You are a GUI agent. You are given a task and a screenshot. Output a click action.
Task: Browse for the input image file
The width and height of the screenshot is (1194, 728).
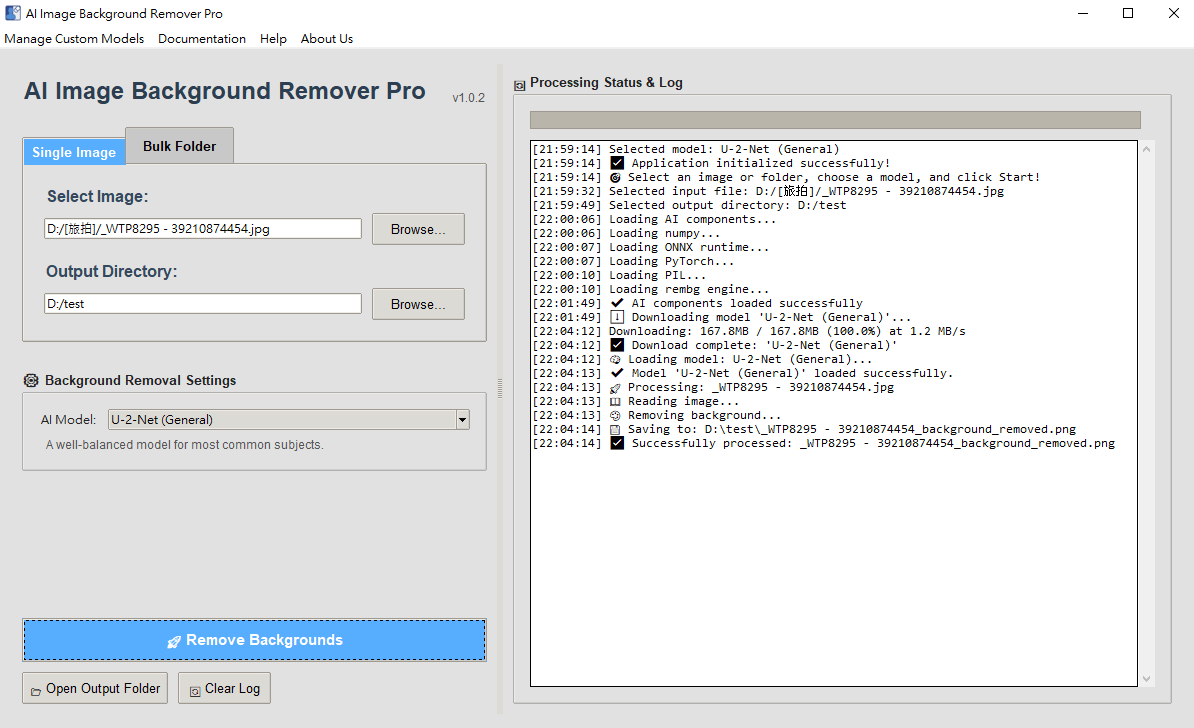click(418, 229)
